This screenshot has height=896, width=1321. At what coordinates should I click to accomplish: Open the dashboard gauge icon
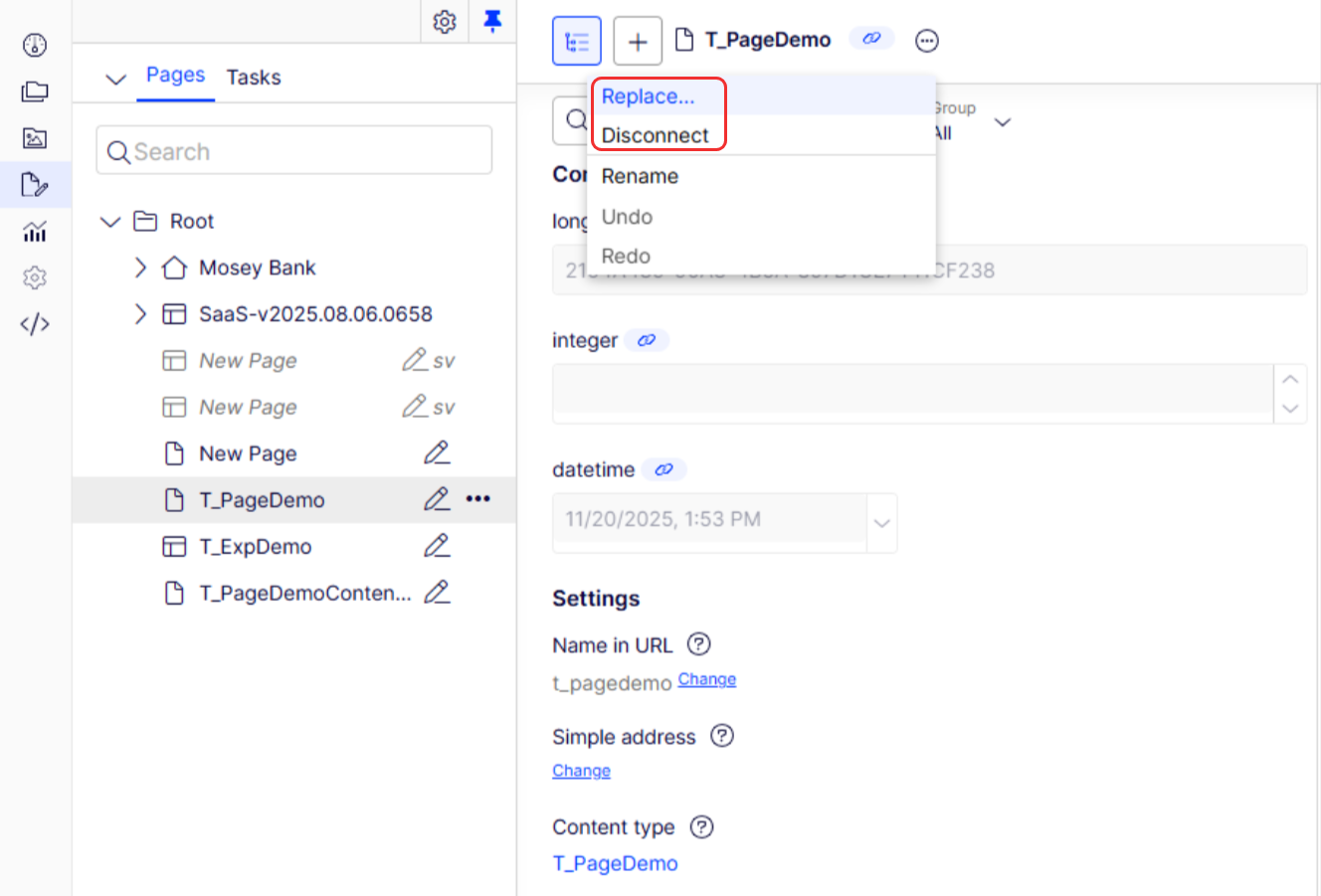click(x=34, y=45)
